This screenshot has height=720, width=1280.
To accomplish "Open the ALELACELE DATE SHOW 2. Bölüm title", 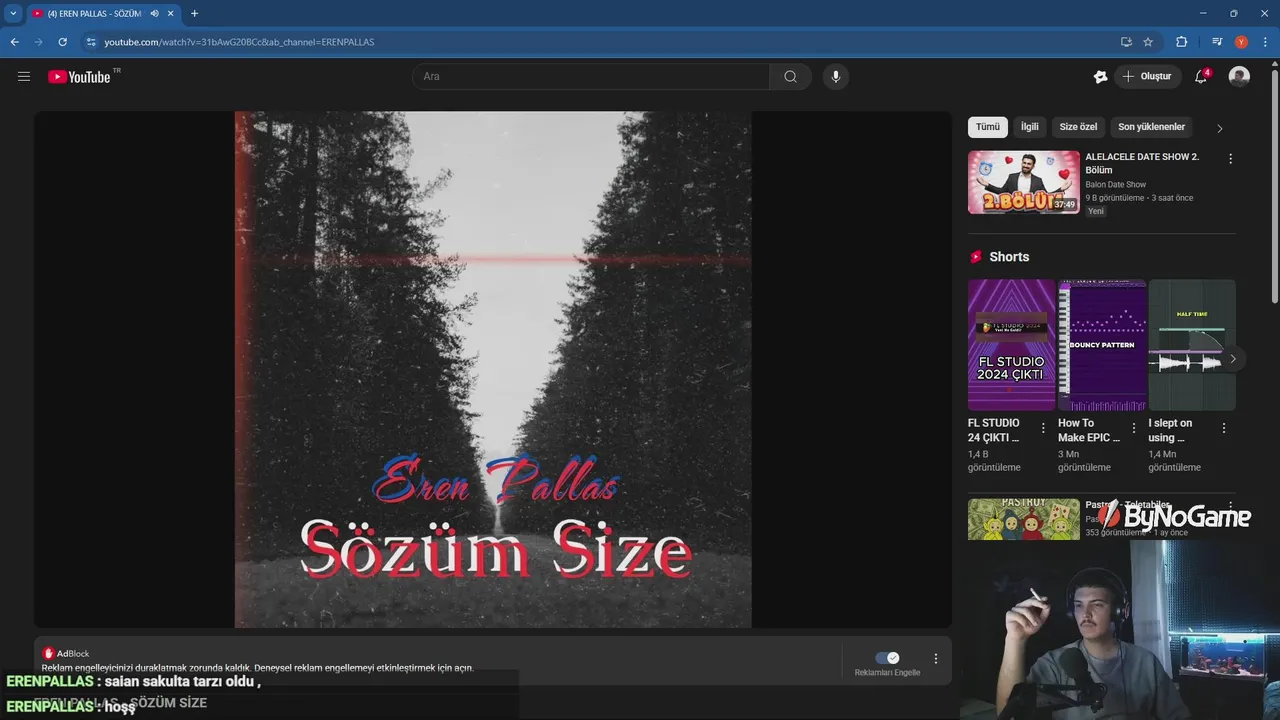I will (1142, 163).
